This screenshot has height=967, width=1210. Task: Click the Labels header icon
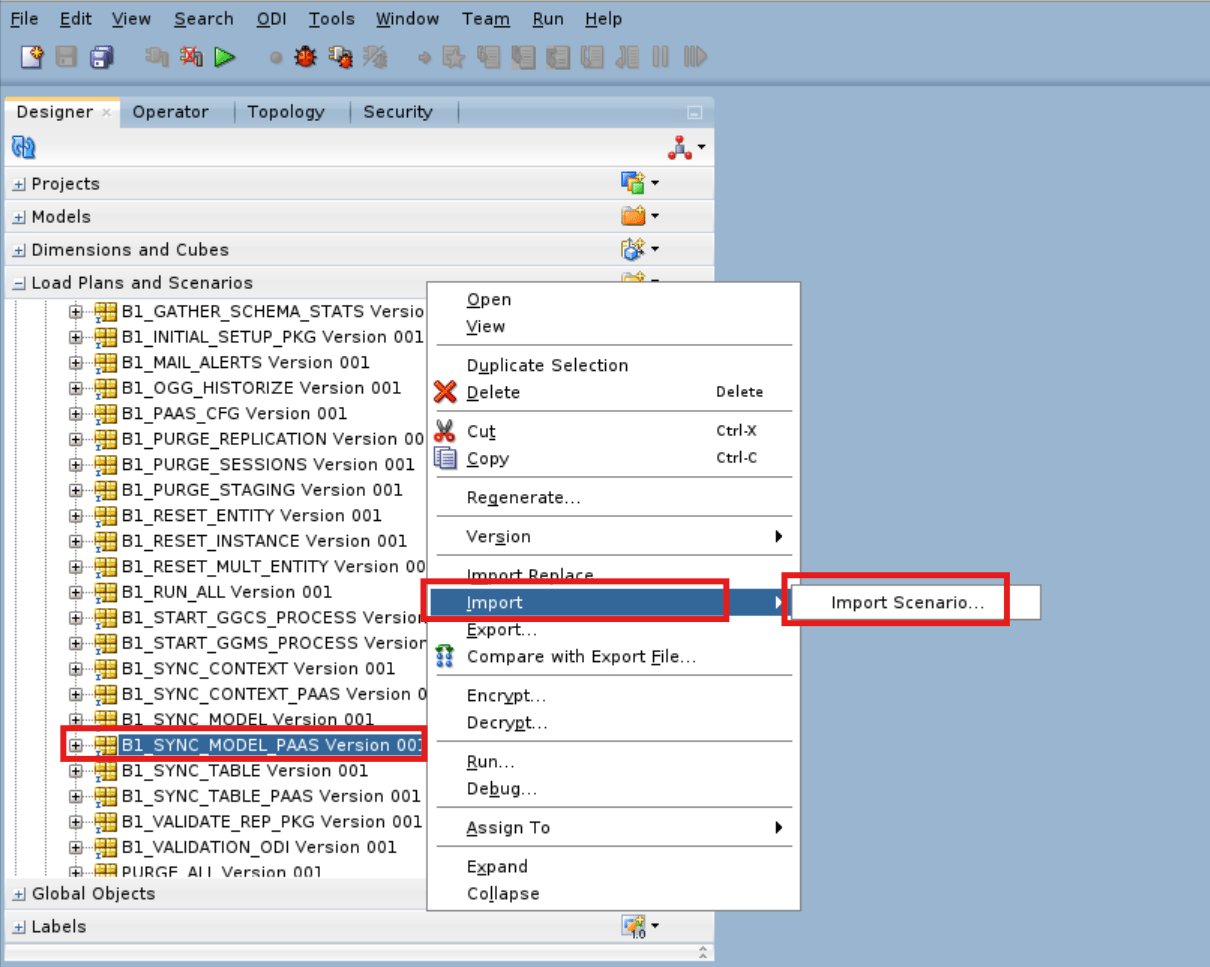point(632,926)
